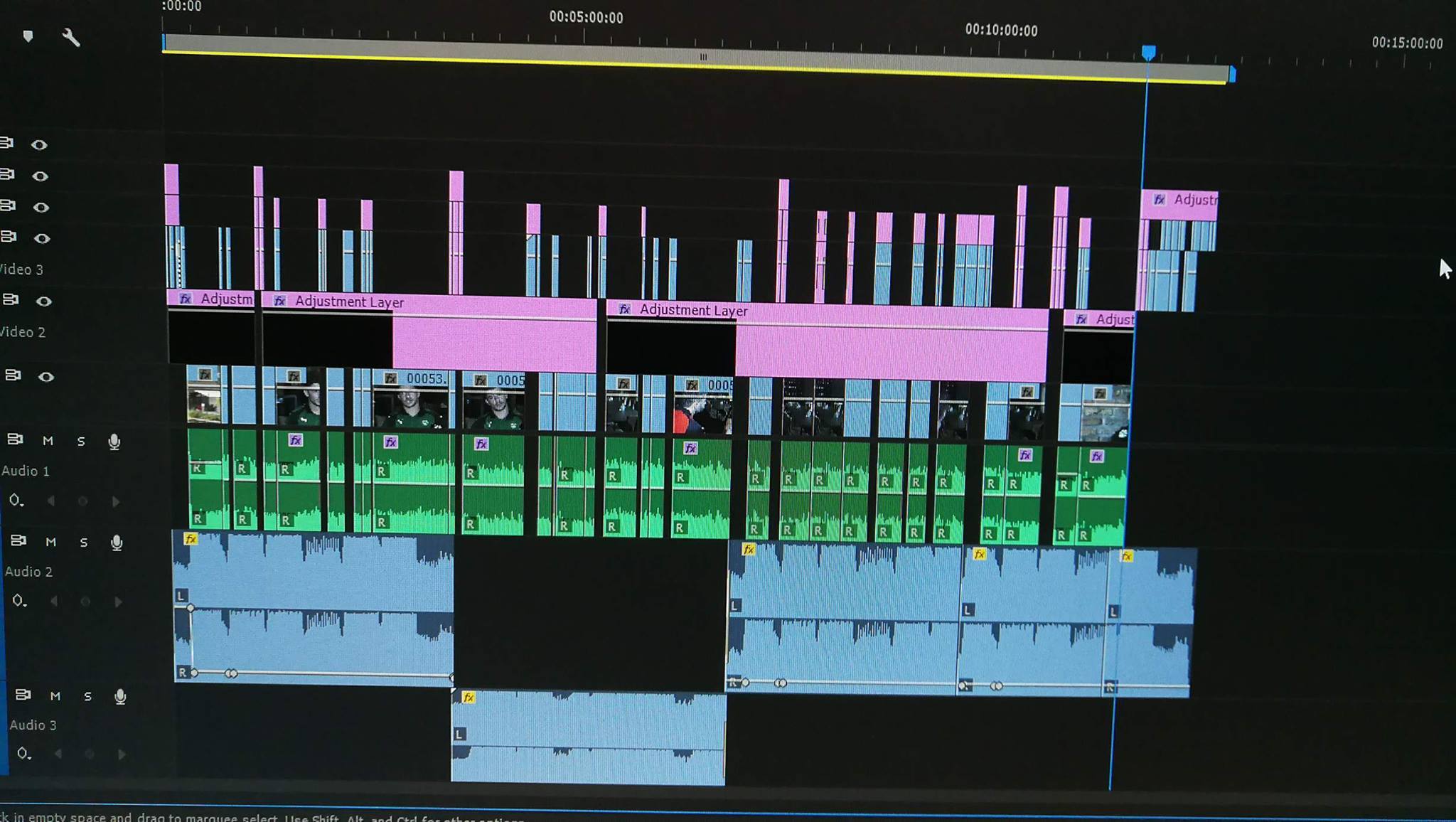The height and width of the screenshot is (822, 1456).
Task: Open timeline display settings wrench
Action: [70, 38]
